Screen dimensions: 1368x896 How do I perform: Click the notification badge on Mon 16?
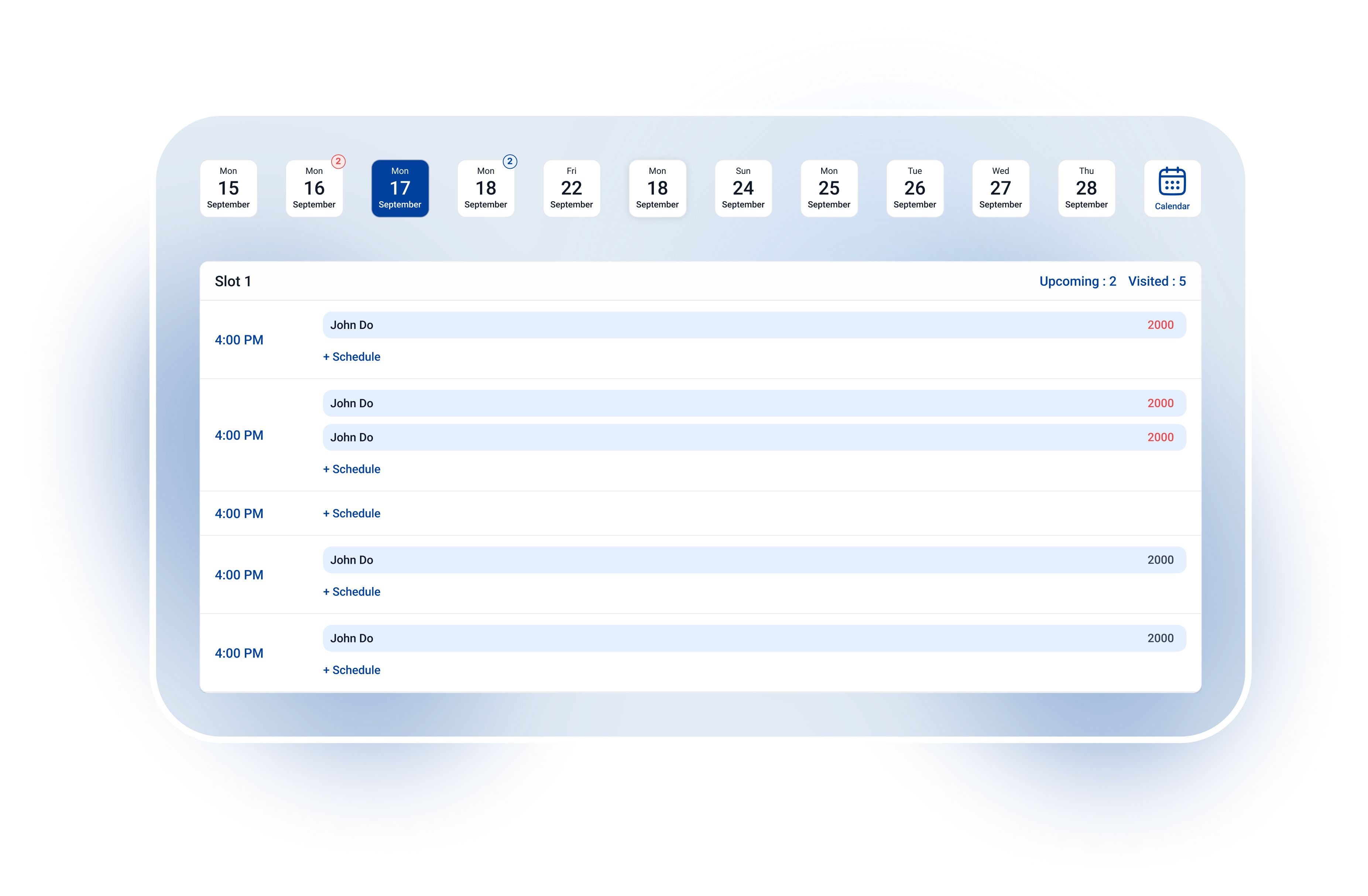tap(338, 161)
